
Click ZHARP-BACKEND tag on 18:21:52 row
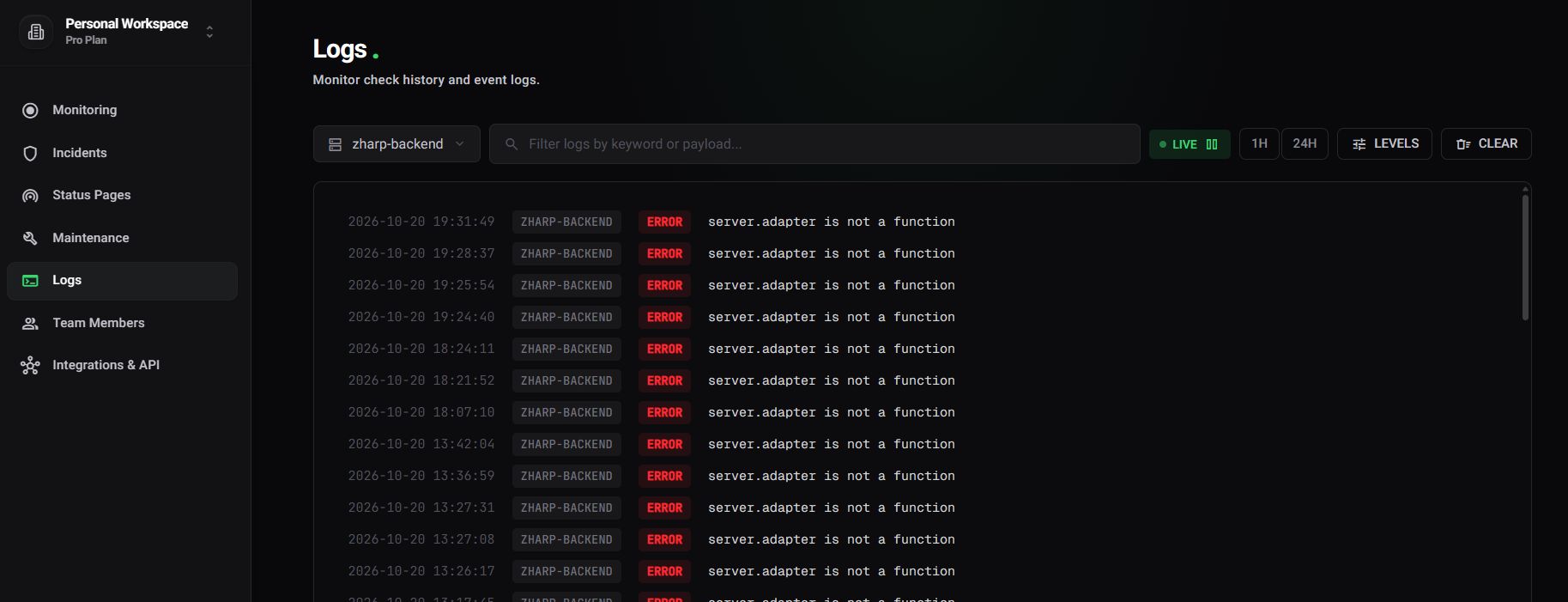(x=566, y=380)
